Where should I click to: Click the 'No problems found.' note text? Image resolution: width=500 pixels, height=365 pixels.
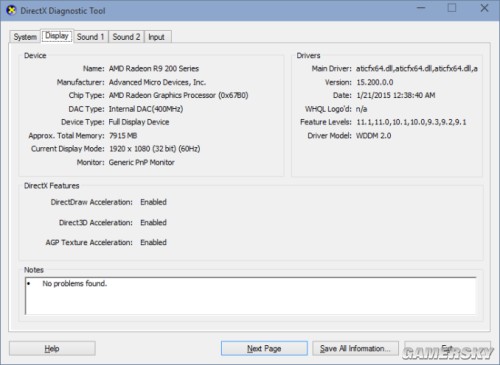[x=75, y=284]
